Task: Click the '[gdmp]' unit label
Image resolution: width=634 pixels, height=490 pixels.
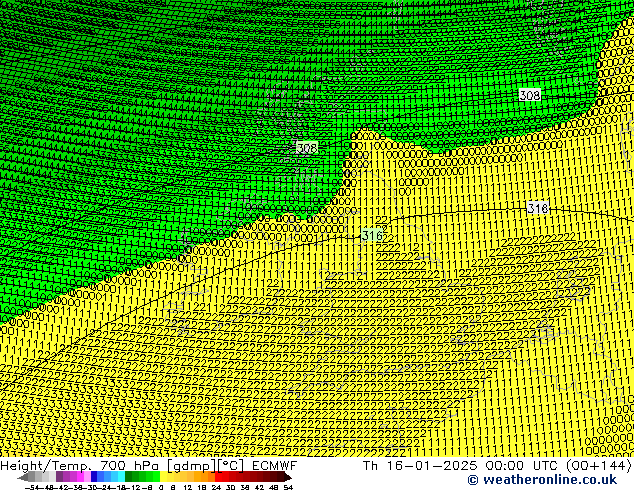Action: coord(192,466)
